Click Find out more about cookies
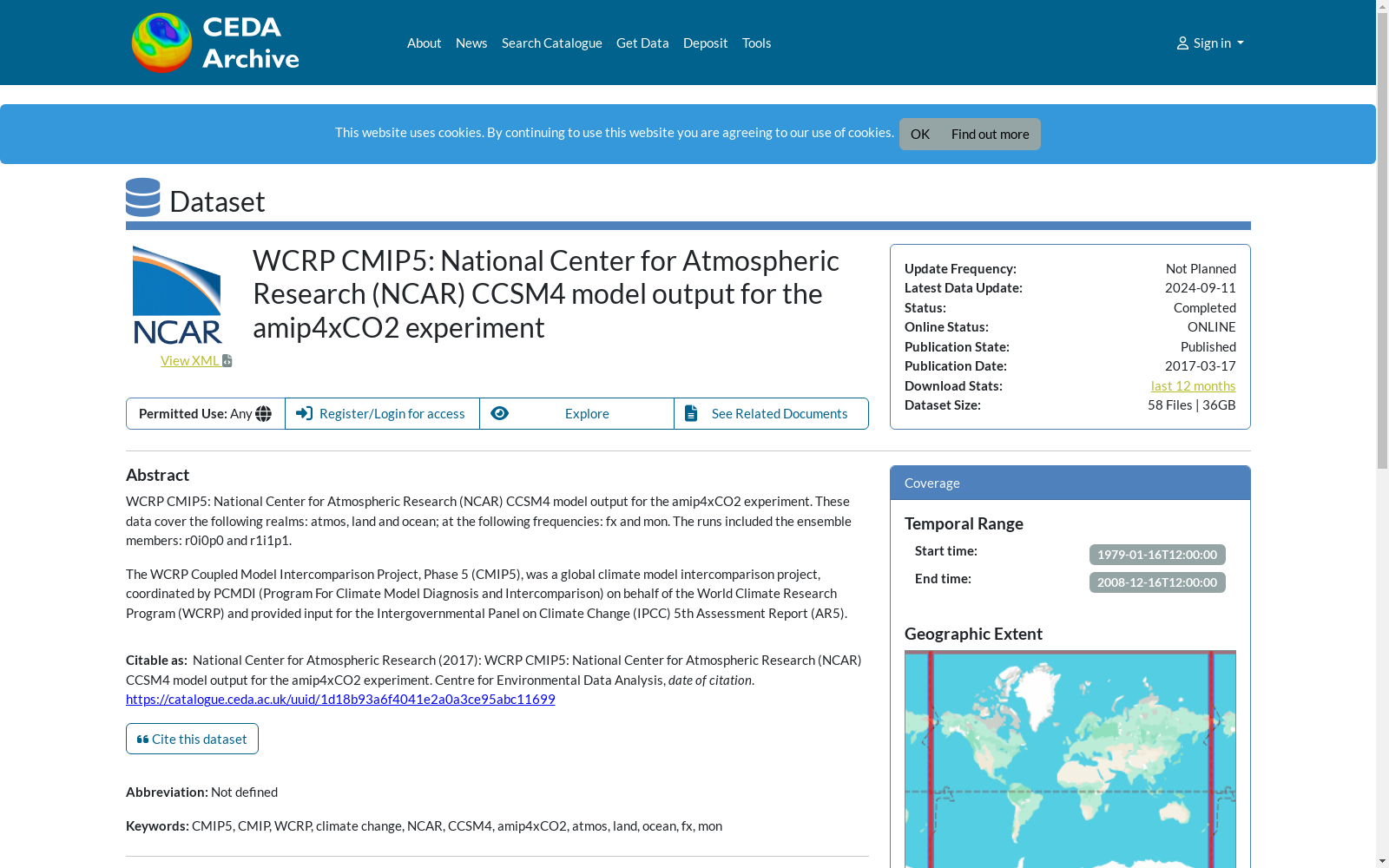The height and width of the screenshot is (868, 1389). coord(990,134)
